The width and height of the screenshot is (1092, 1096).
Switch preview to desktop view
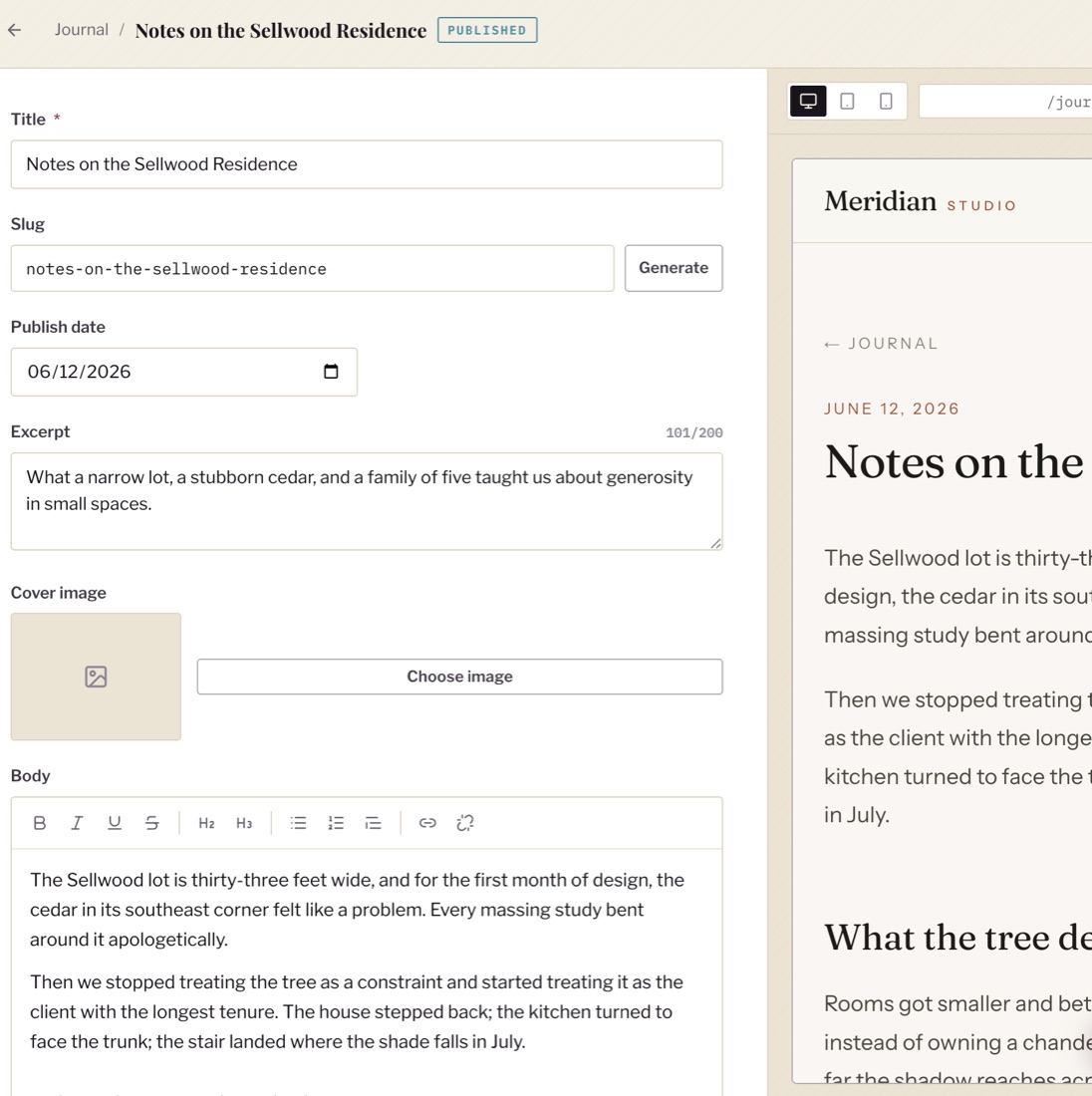click(x=808, y=102)
